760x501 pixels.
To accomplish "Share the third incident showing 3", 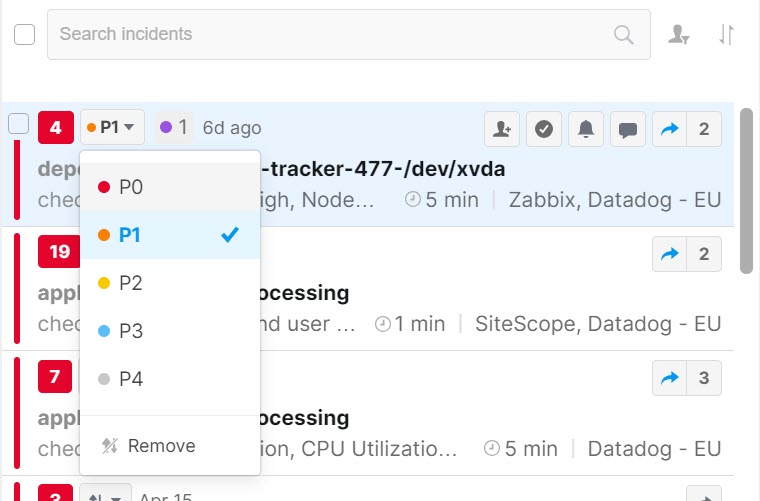I will tap(669, 378).
